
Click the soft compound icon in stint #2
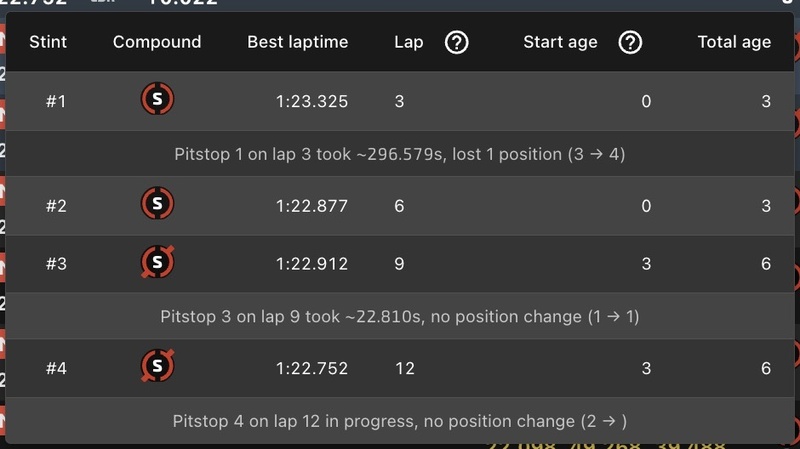[x=157, y=205]
